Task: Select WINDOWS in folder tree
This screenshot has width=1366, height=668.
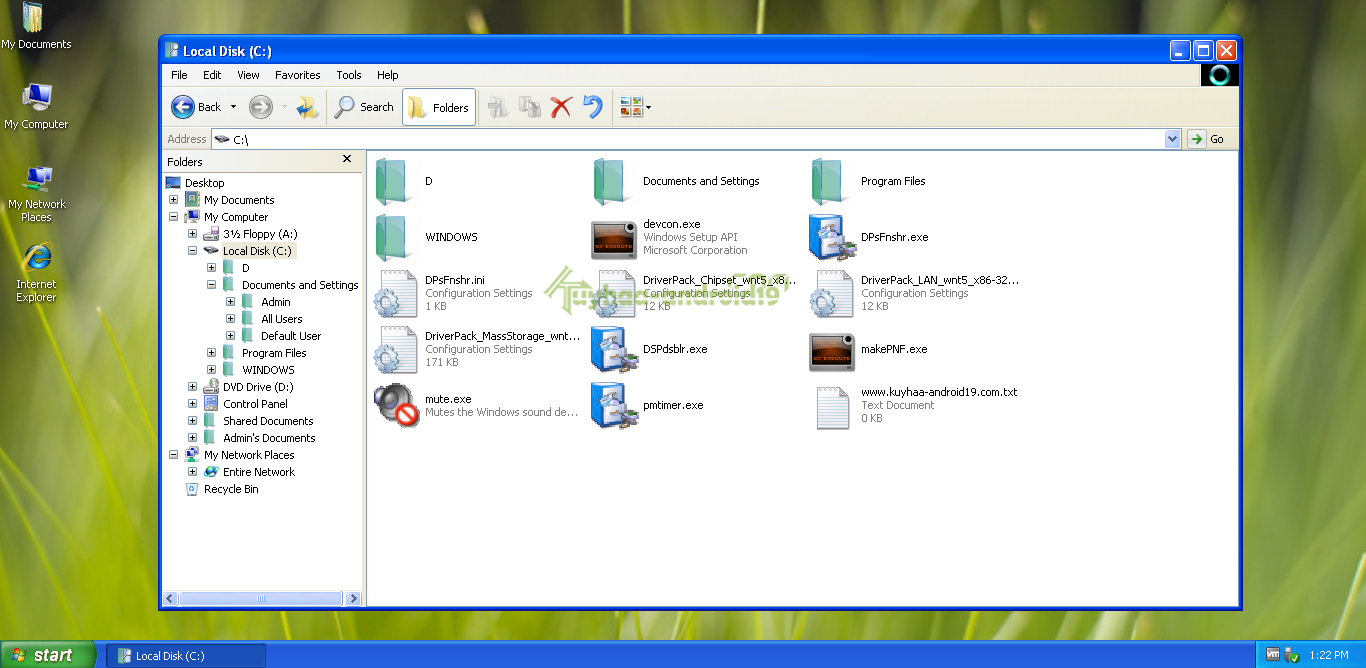Action: [268, 370]
